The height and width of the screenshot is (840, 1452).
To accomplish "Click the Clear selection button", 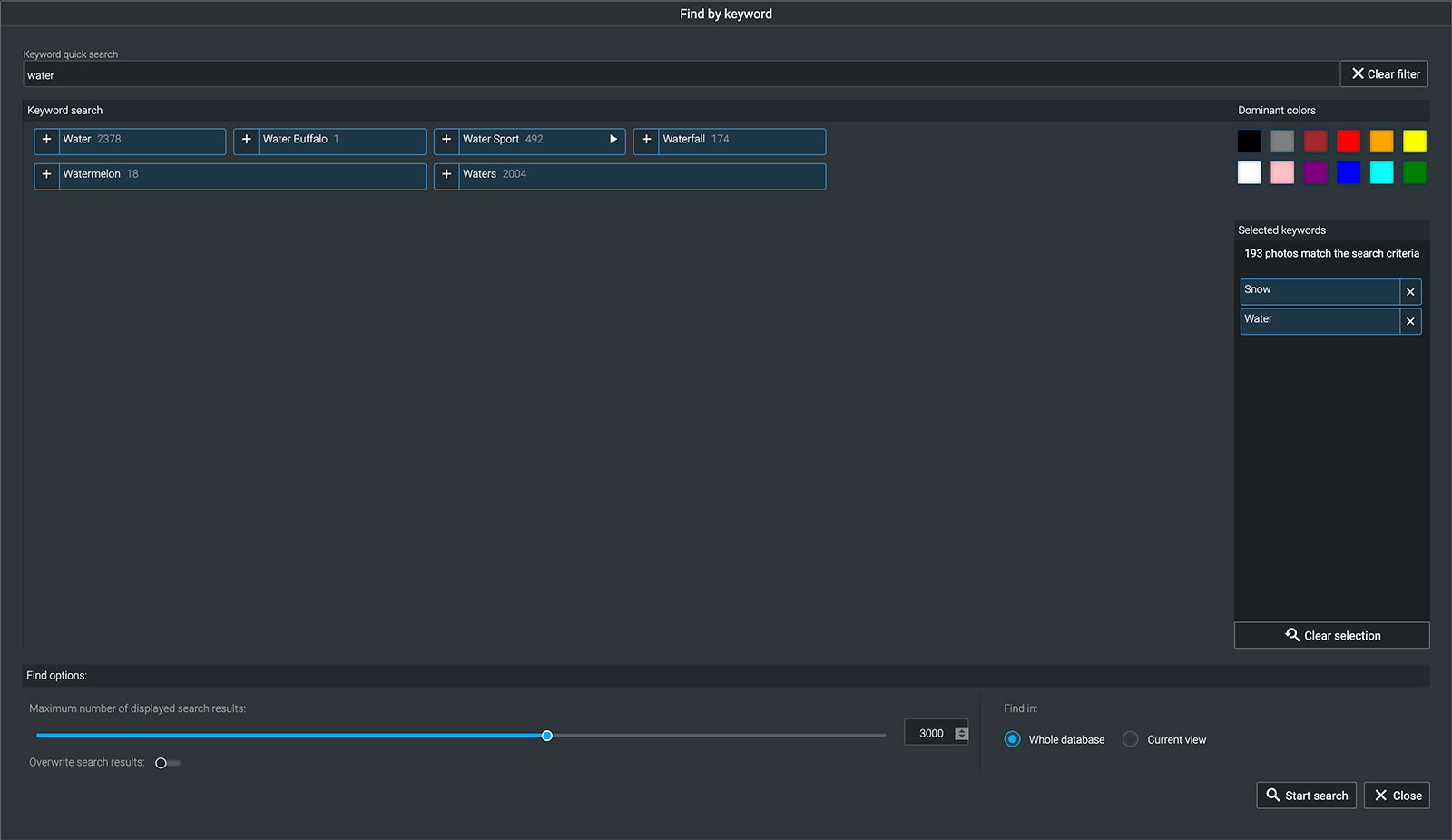I will (x=1331, y=635).
